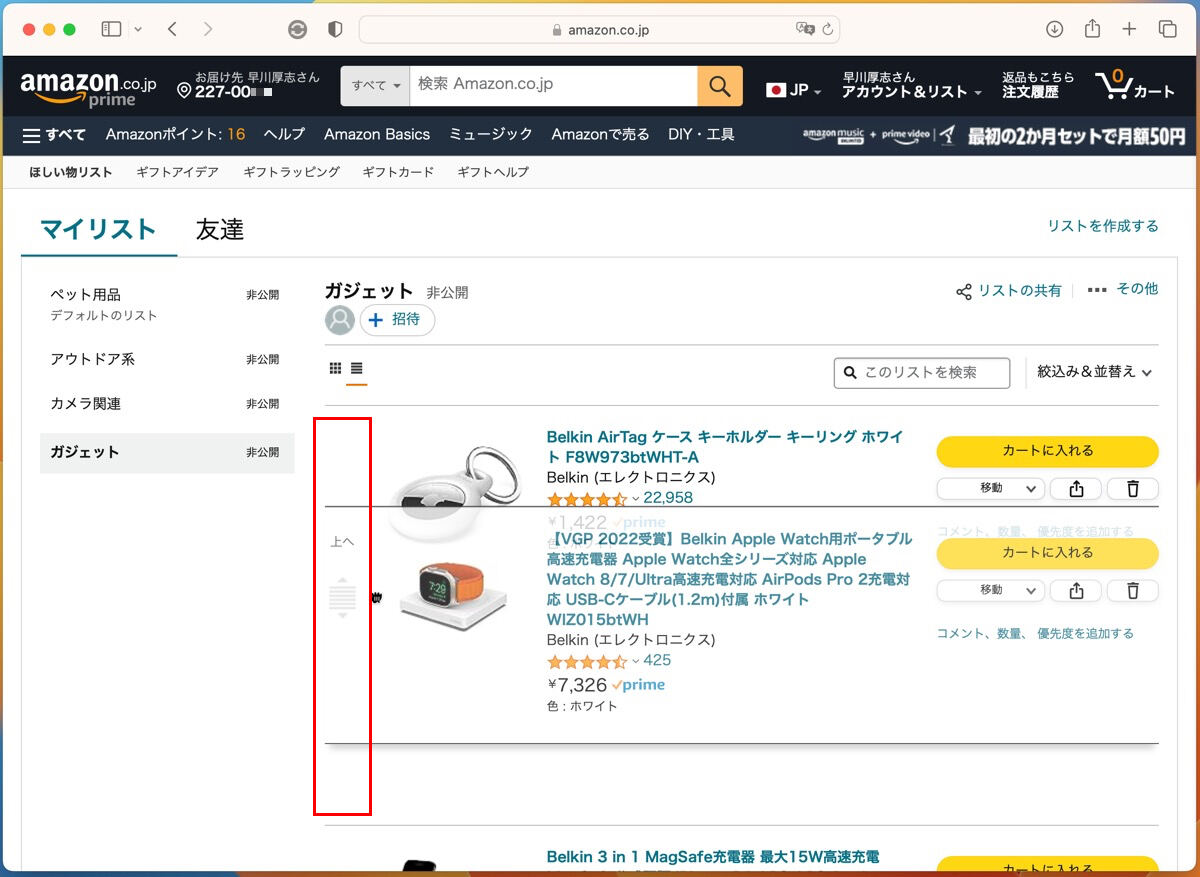The width and height of the screenshot is (1200, 877).
Task: Delete the Belkin AirTag case item
Action: (1133, 489)
